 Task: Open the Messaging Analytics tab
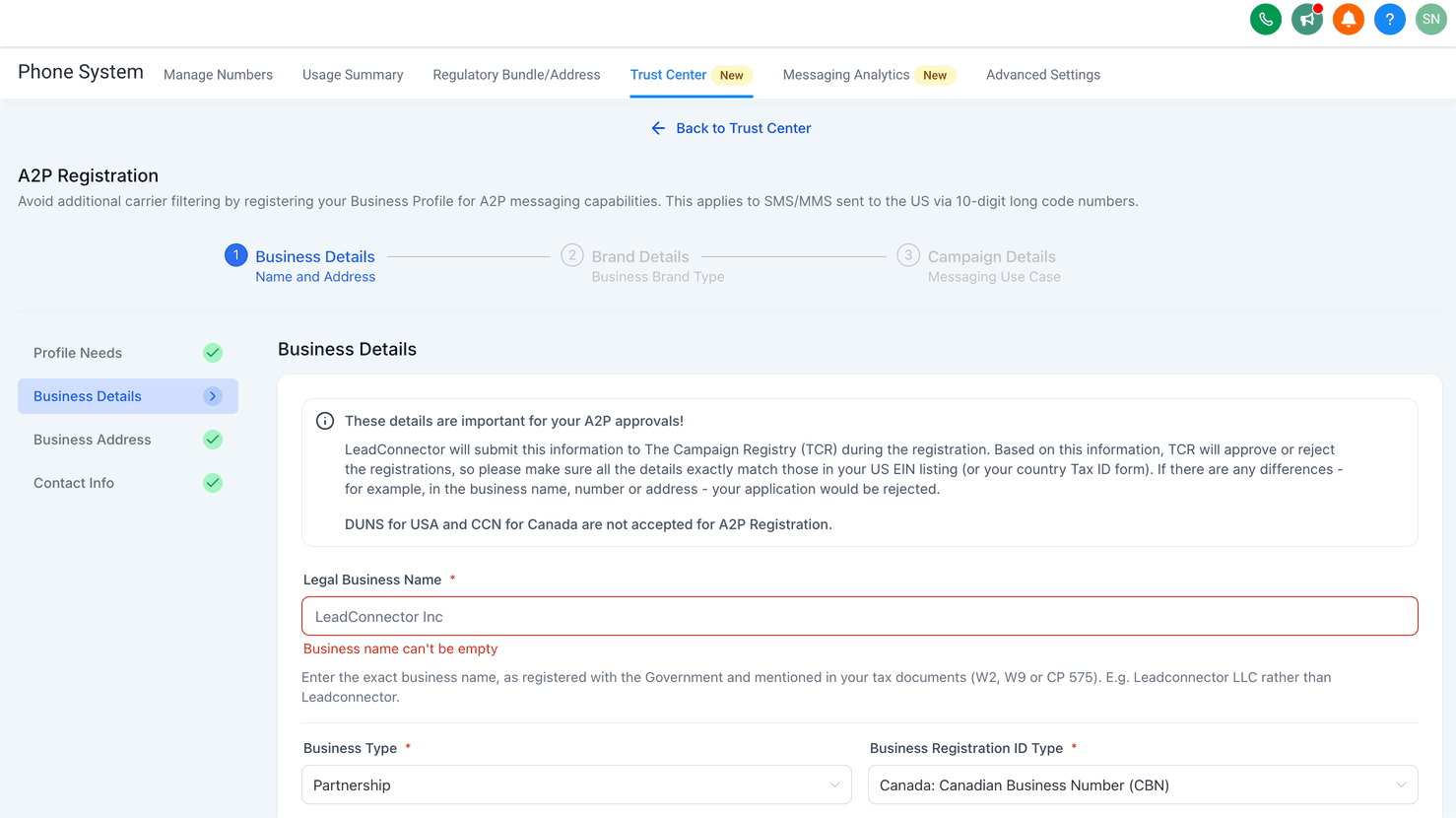click(846, 75)
